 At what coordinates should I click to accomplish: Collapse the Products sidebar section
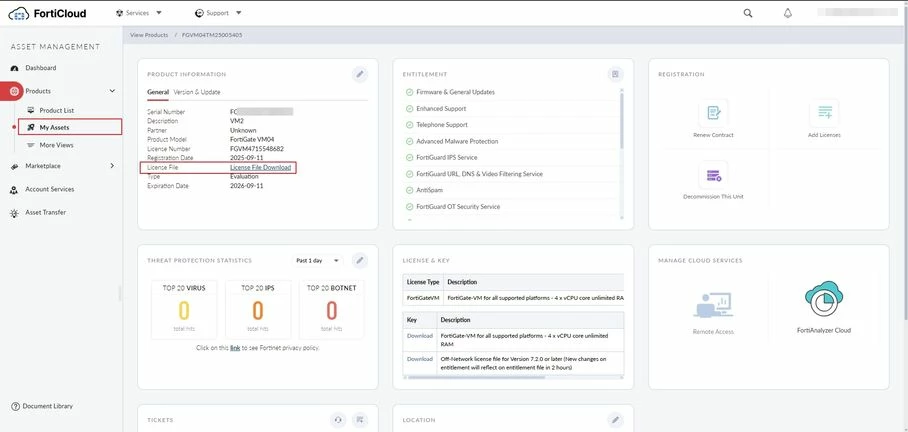point(112,91)
